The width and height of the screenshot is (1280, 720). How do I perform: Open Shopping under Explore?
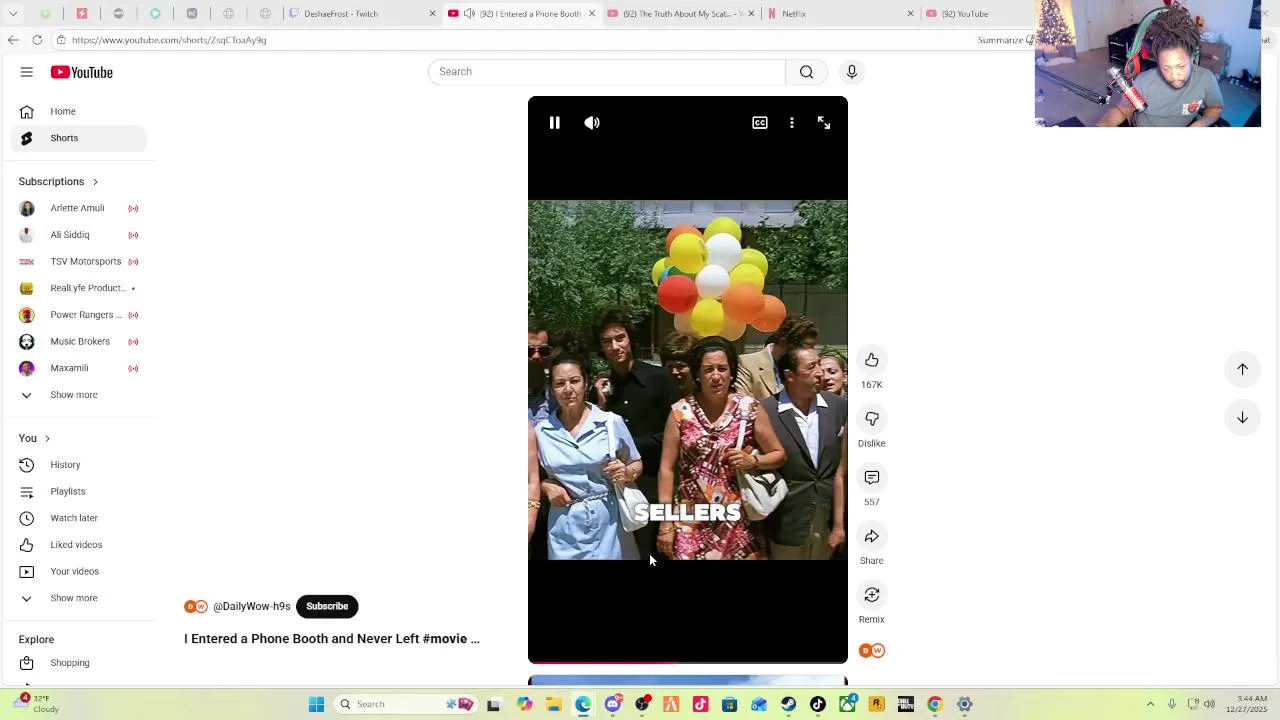click(79, 663)
